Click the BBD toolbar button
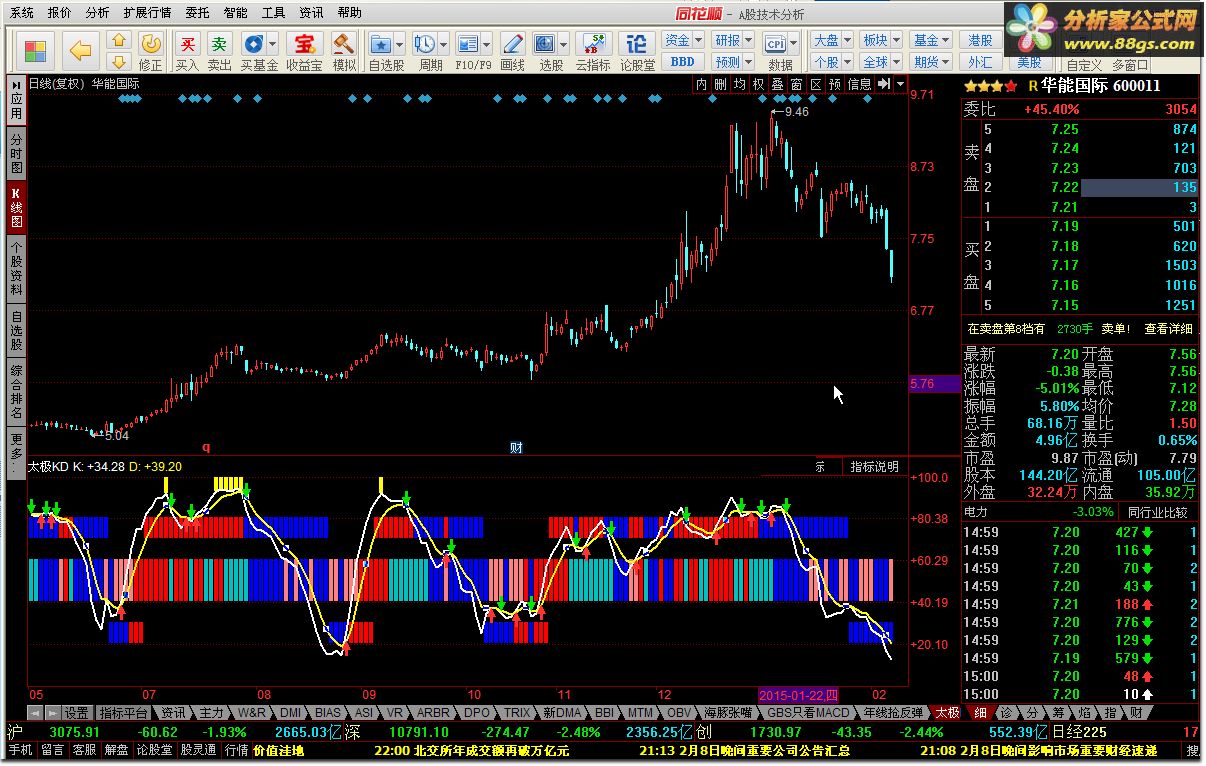Viewport: 1206px width, 766px height. coord(683,62)
